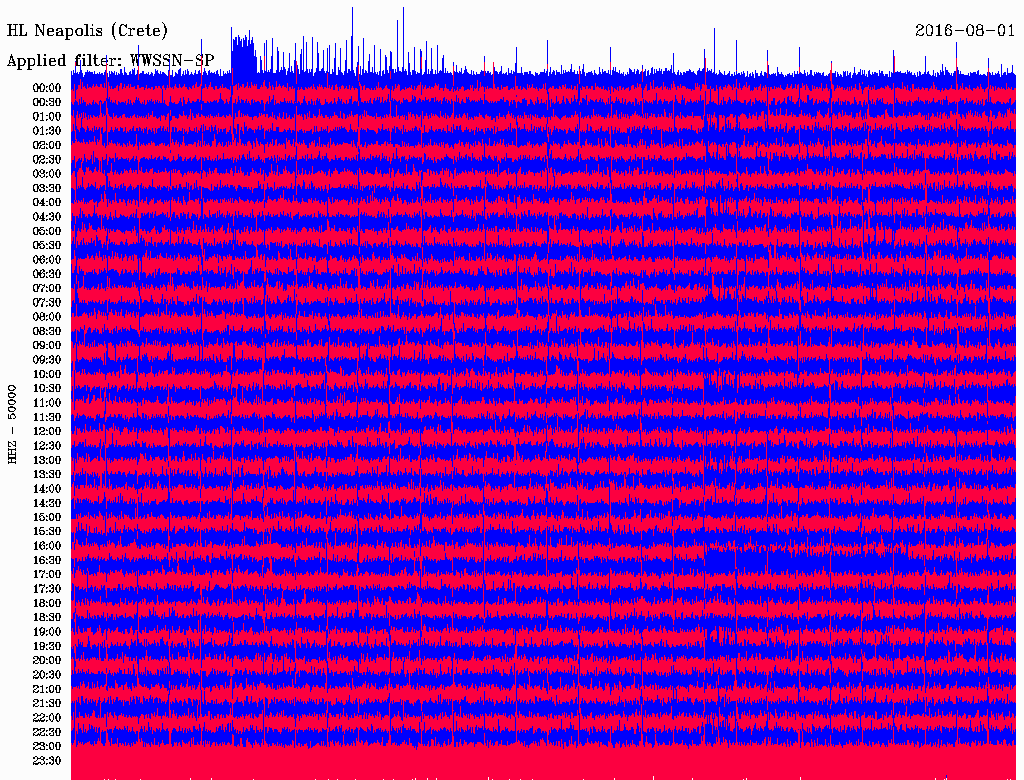Image resolution: width=1024 pixels, height=780 pixels.
Task: Click the 01:30 time row label
Action: (47, 131)
